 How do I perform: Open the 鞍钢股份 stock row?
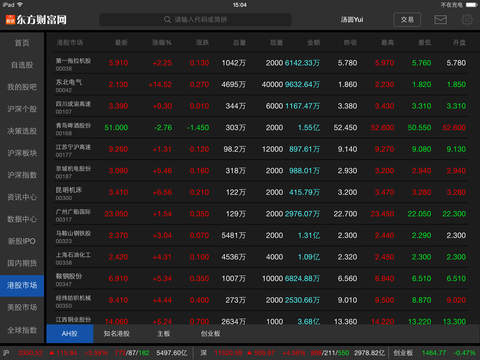261,279
